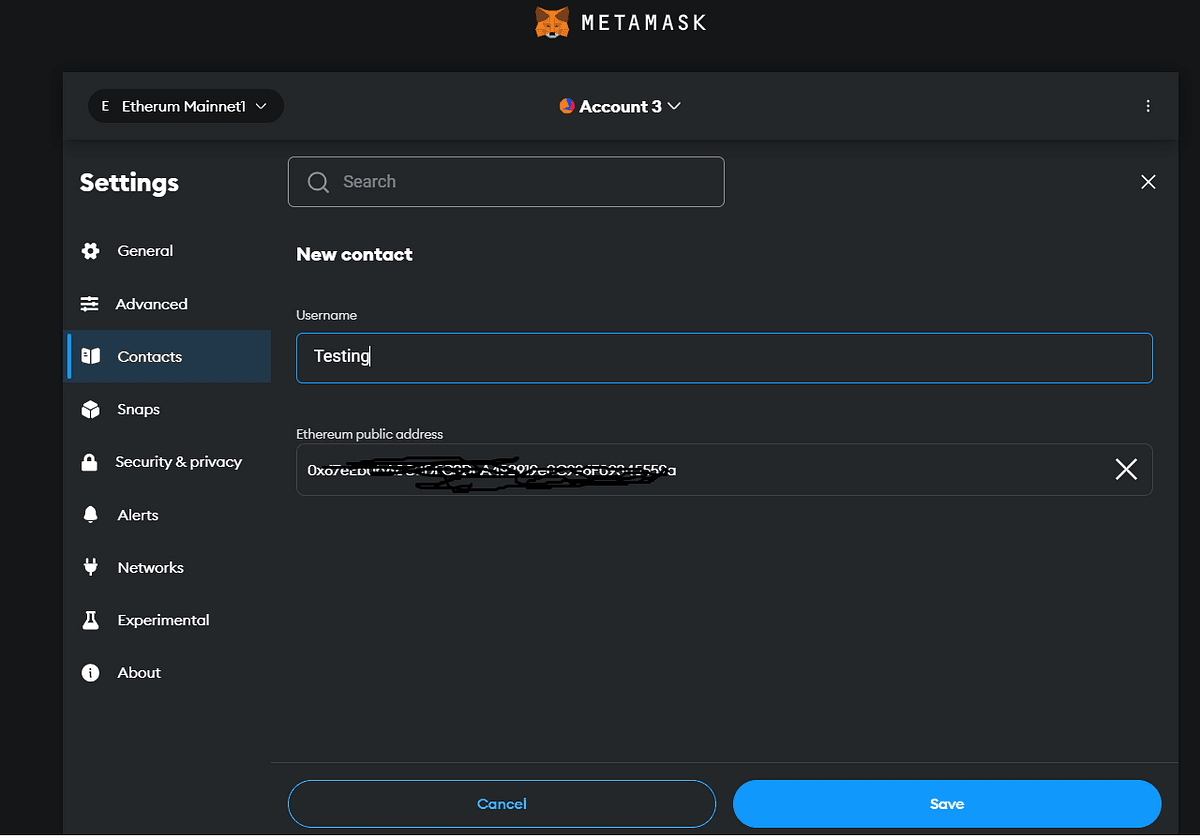Click the About info icon
This screenshot has height=838, width=1200.
point(90,673)
